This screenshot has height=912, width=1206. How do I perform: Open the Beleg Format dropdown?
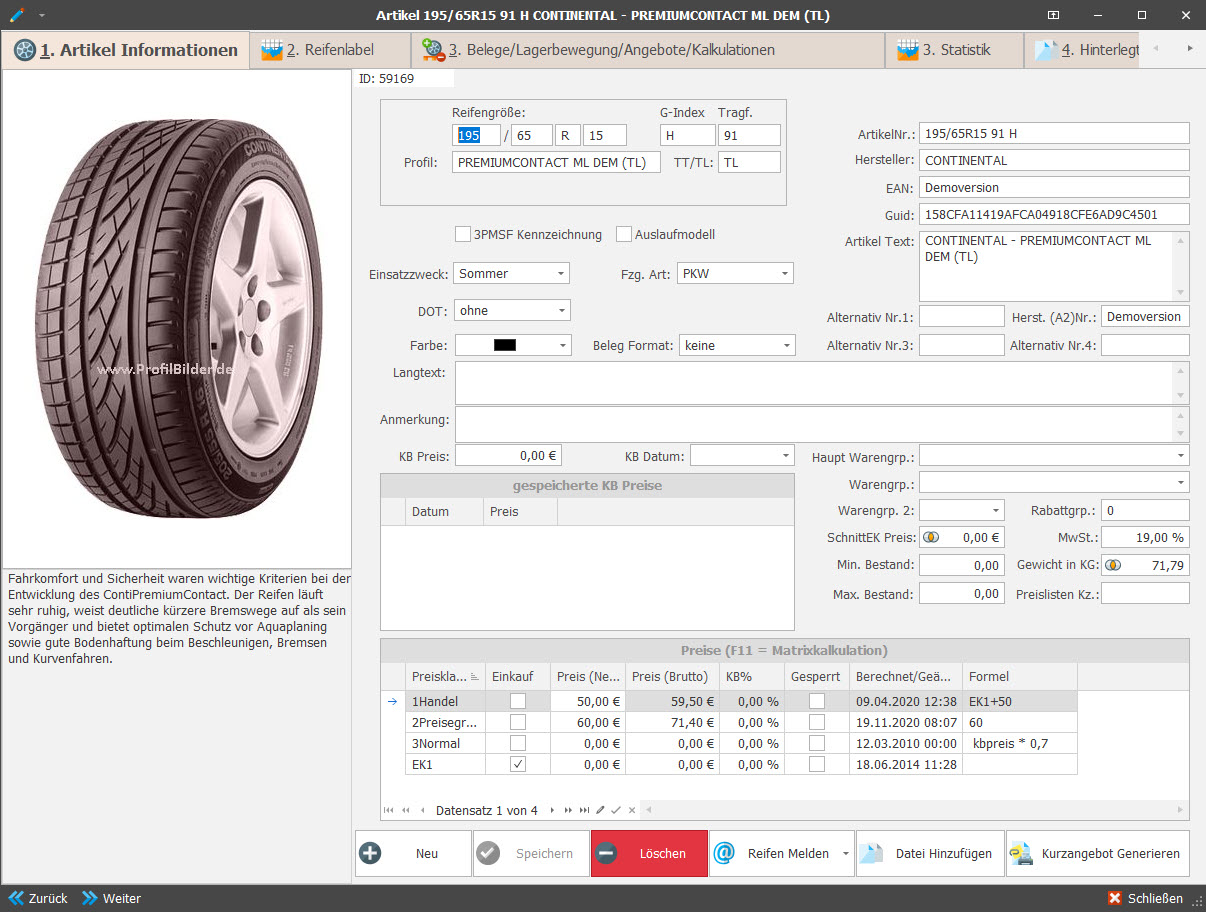click(786, 345)
